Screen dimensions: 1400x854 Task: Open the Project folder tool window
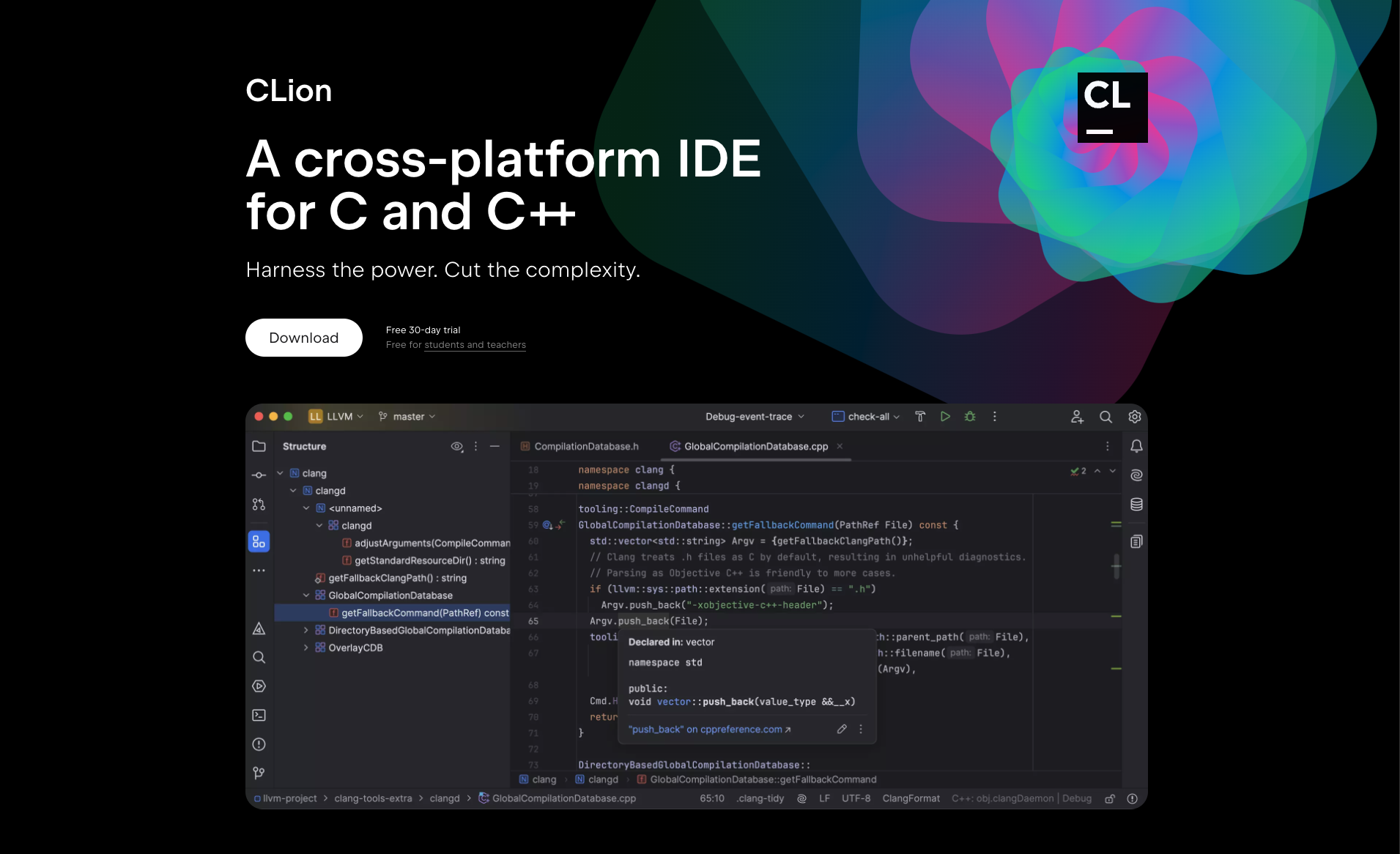[x=259, y=446]
